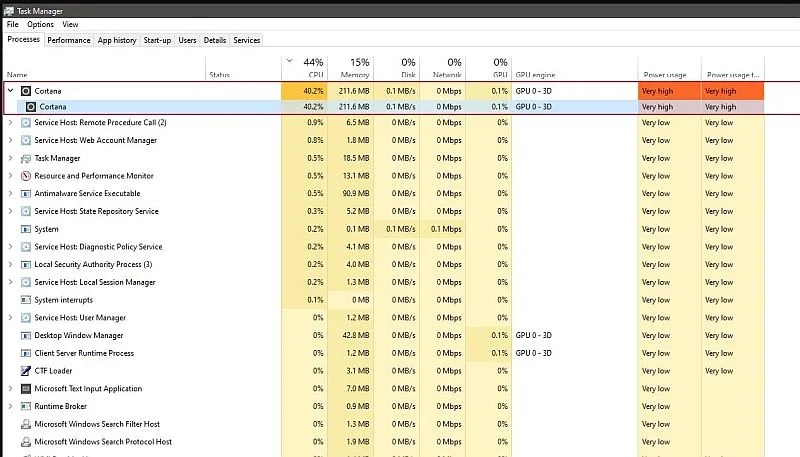This screenshot has width=800, height=457.
Task: Click Local Session Manager gear icon
Action: 26,282
